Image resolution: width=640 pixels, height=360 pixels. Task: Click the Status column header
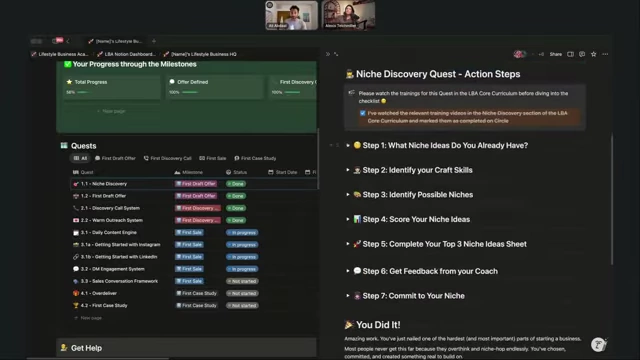pos(236,172)
